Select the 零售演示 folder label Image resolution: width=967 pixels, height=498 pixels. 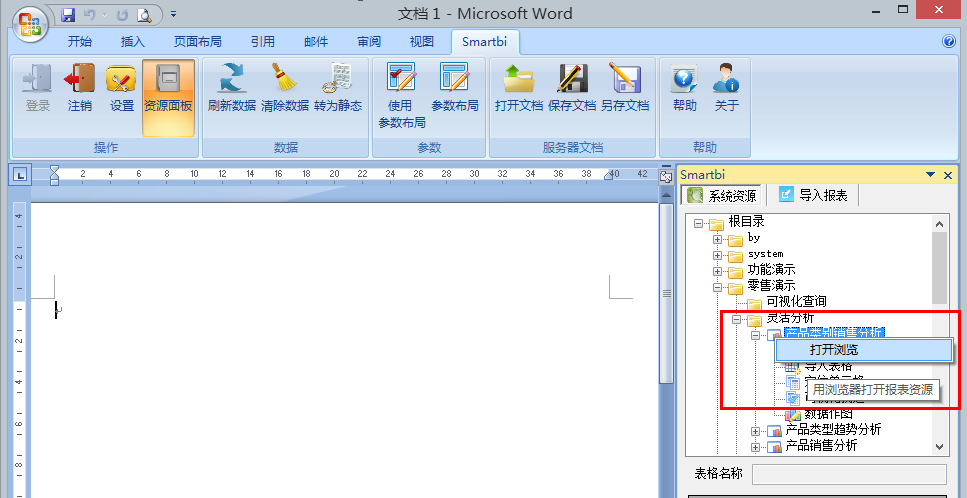[772, 285]
